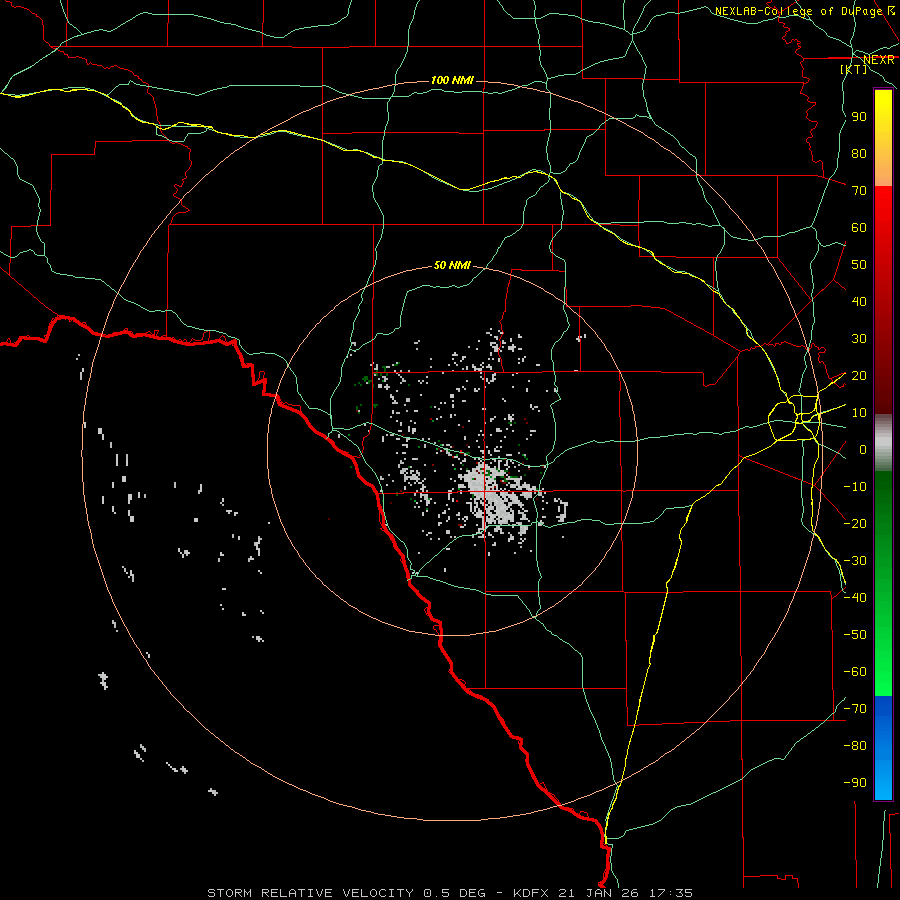Click the dense gray radar echo cluster near center
The image size is (900, 900).
click(x=498, y=497)
